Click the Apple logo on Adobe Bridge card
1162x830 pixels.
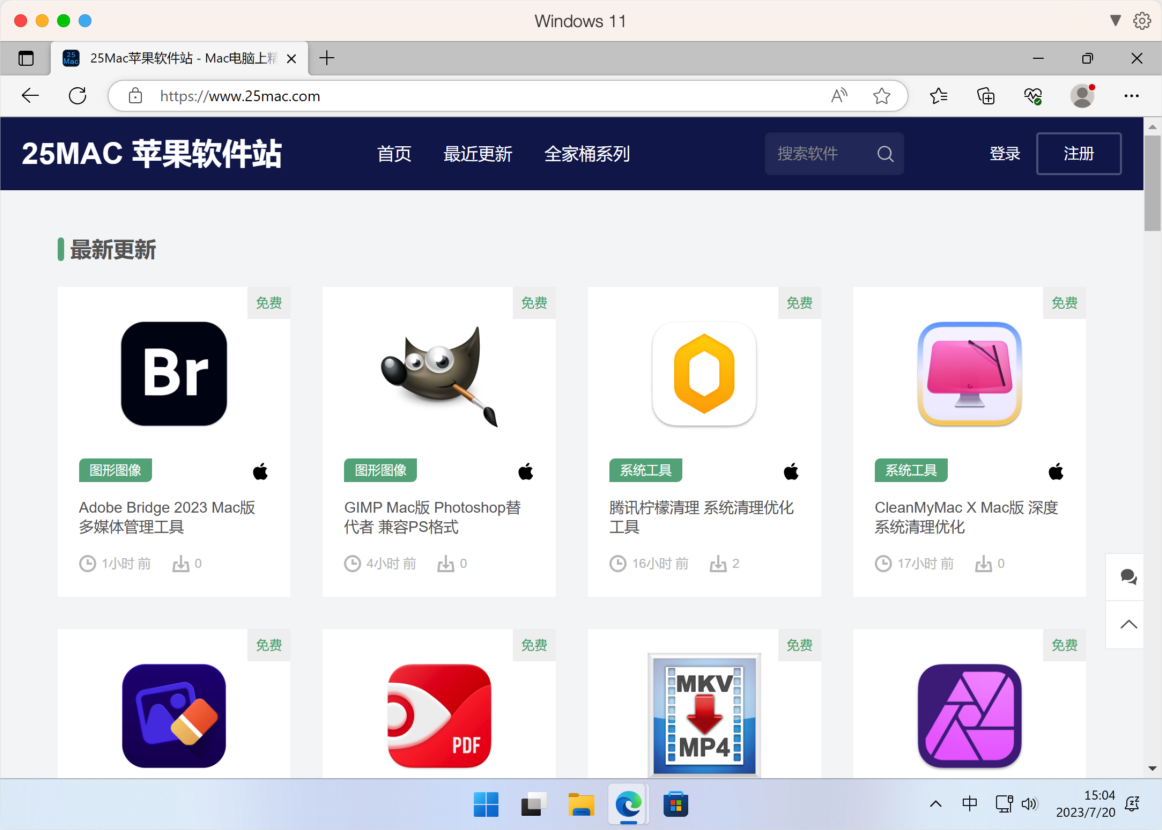(260, 471)
